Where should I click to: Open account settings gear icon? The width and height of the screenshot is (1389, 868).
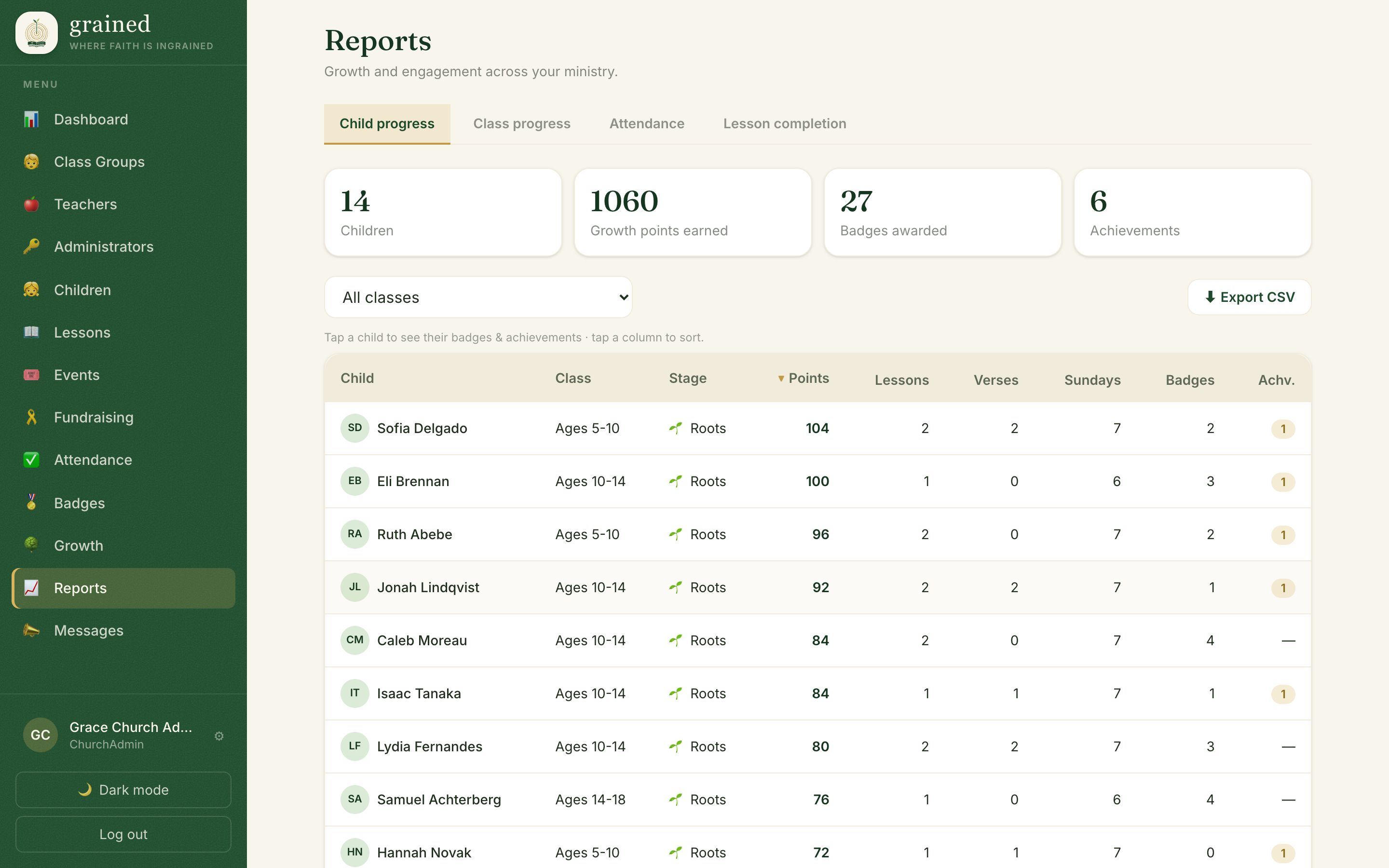219,736
